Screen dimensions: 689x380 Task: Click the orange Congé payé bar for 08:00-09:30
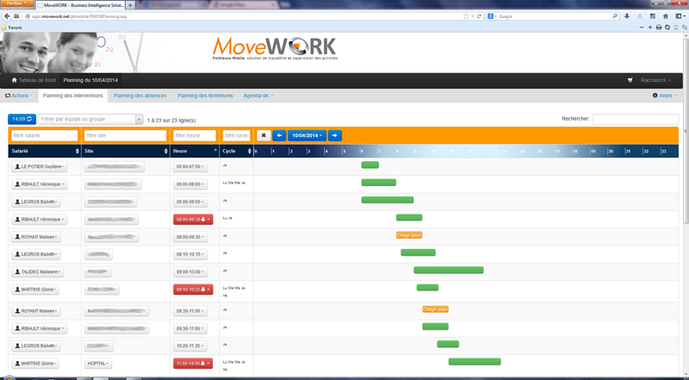point(409,235)
